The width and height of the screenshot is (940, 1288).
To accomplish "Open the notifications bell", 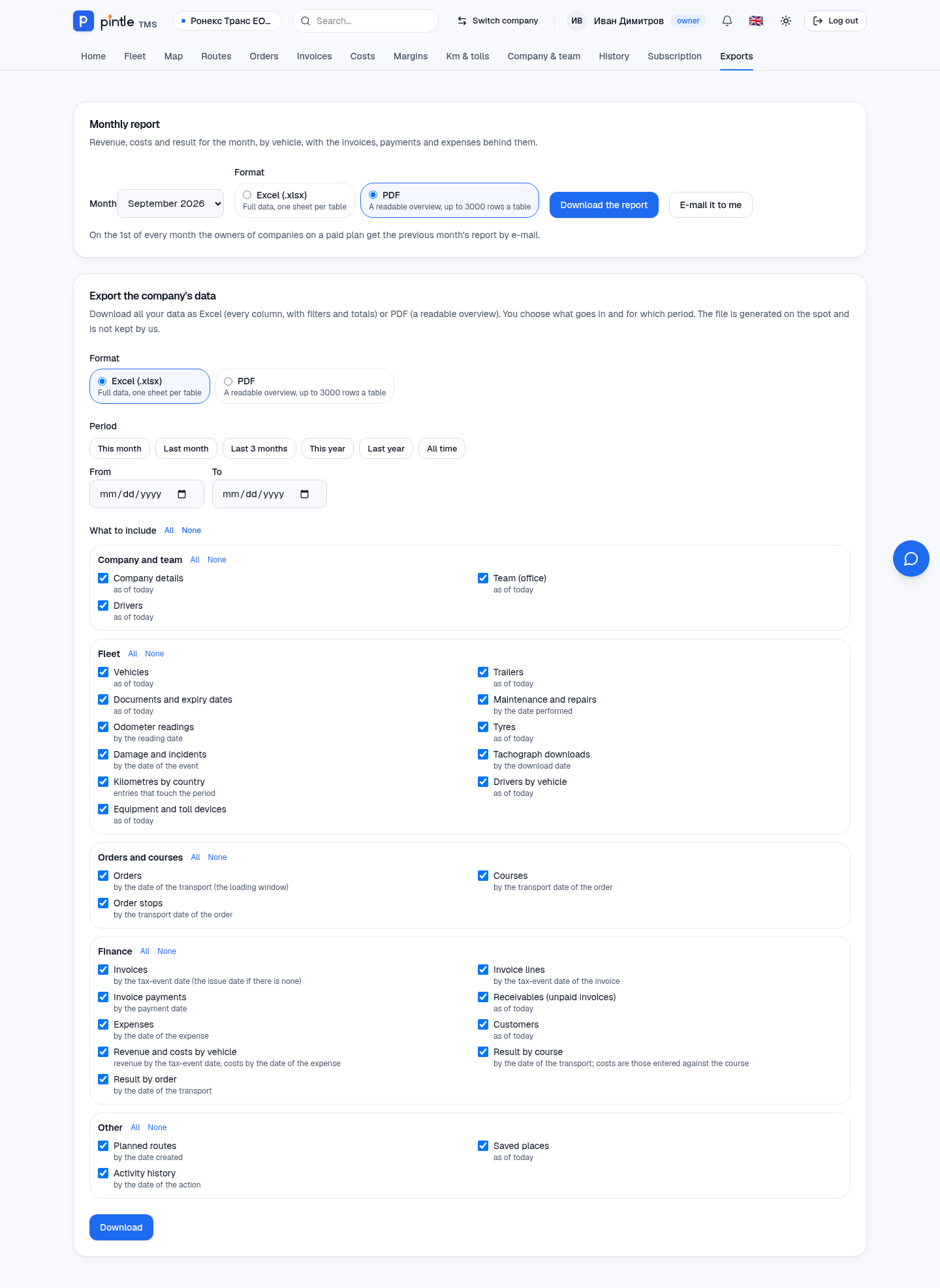I will [x=727, y=21].
